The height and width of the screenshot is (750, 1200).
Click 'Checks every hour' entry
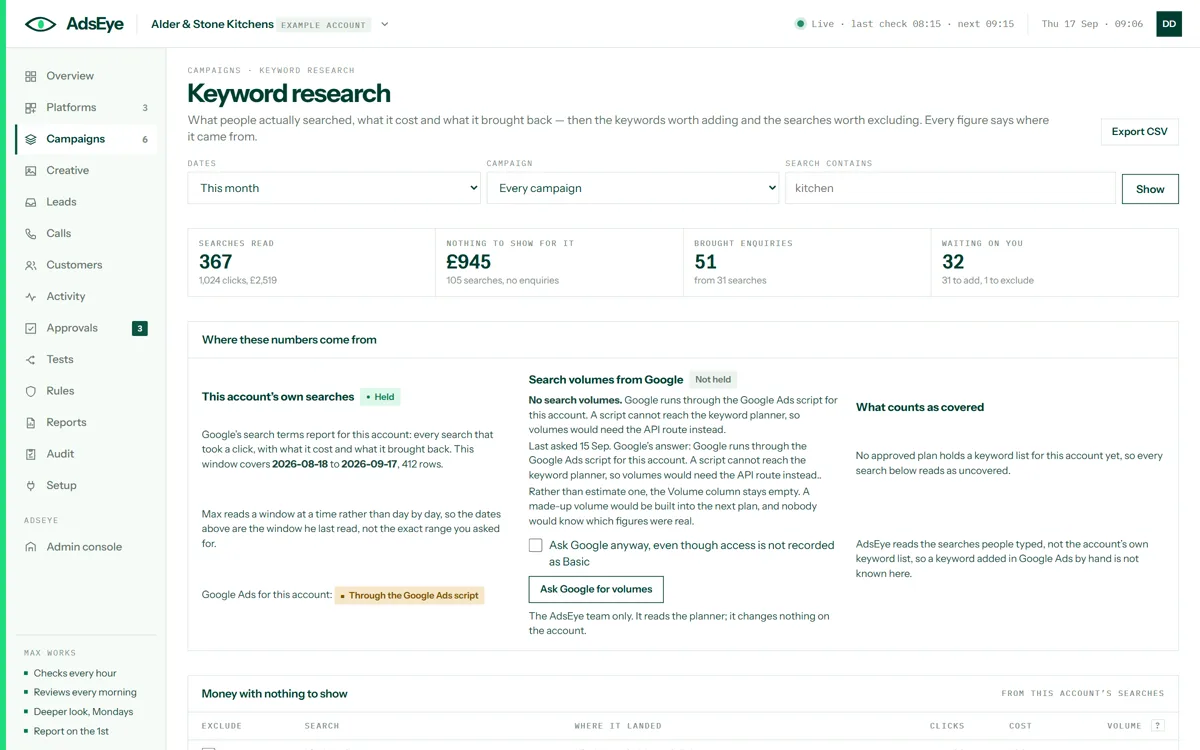click(75, 674)
